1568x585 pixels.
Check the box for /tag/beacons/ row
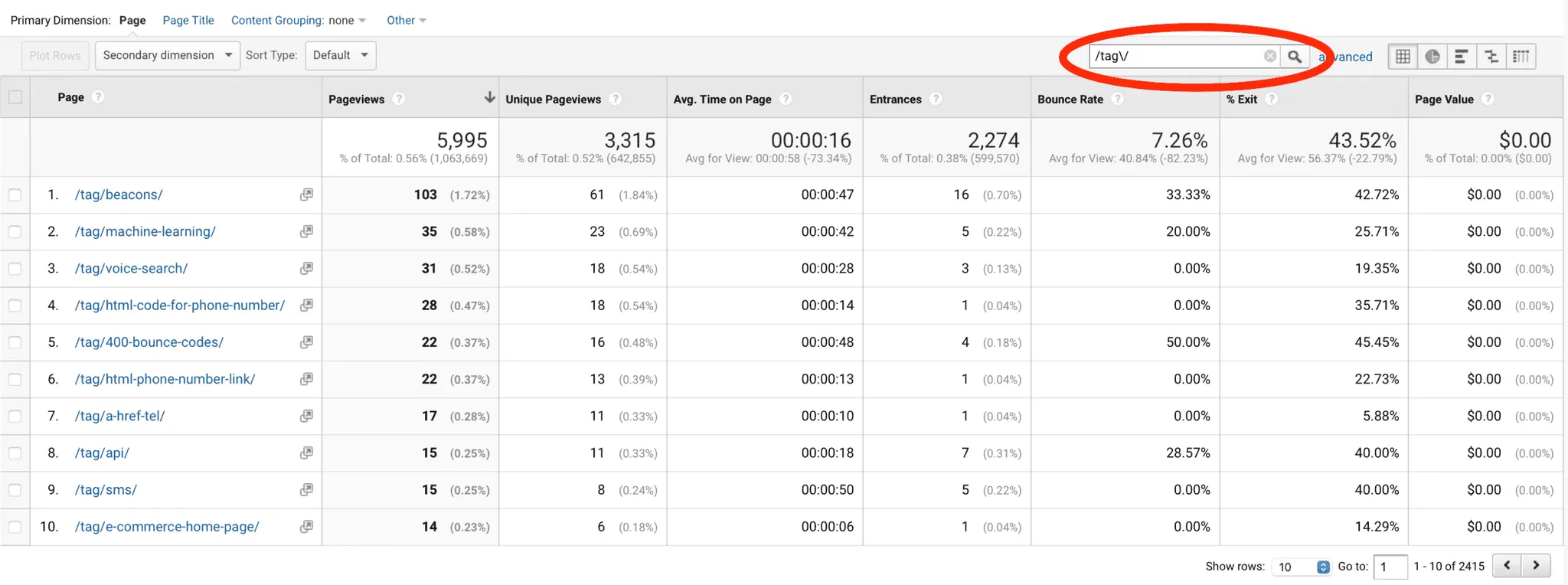point(15,194)
